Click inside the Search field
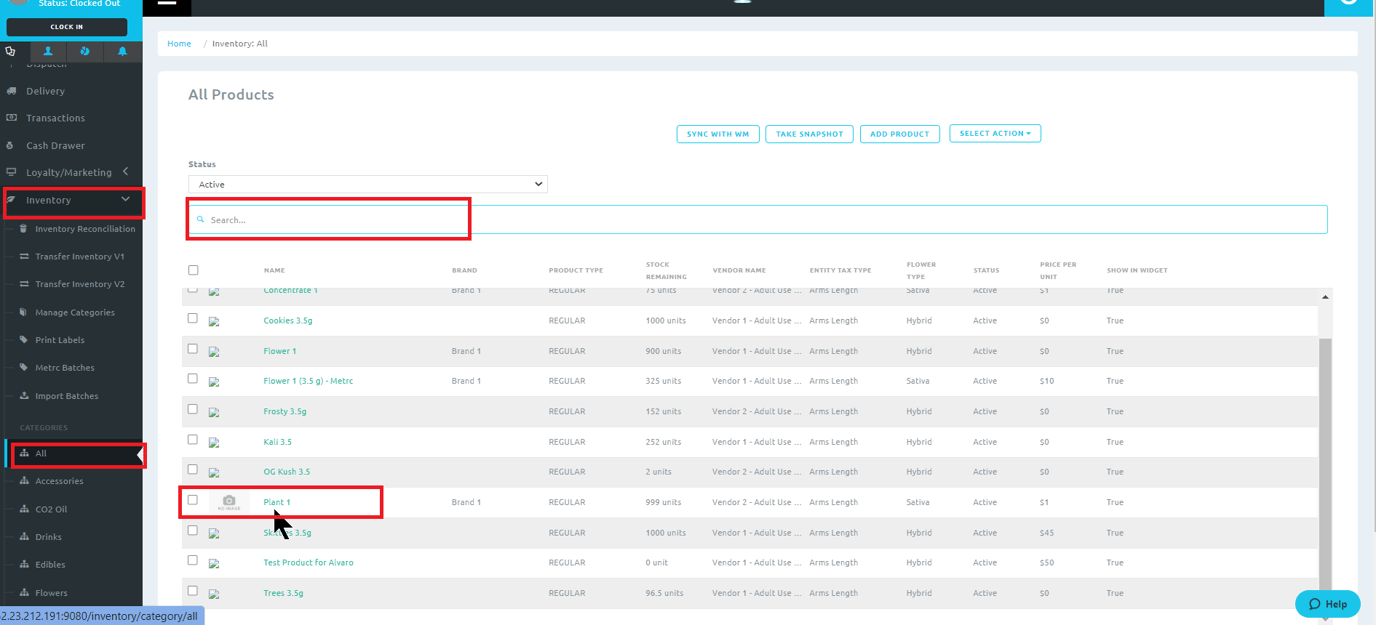Viewport: 1376px width, 625px height. [x=327, y=218]
